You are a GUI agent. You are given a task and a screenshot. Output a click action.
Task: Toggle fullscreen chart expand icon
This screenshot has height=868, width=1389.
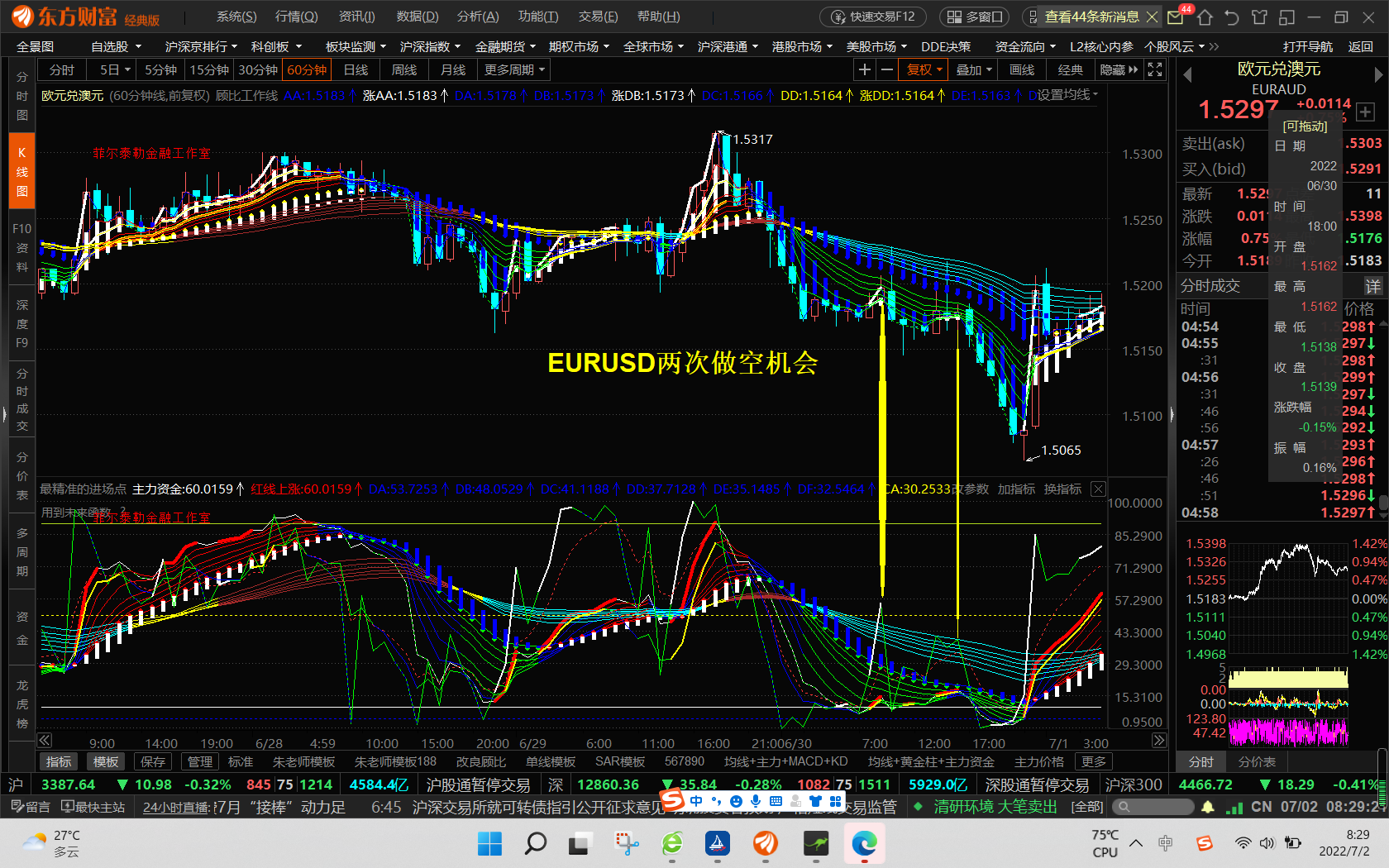click(x=1155, y=70)
